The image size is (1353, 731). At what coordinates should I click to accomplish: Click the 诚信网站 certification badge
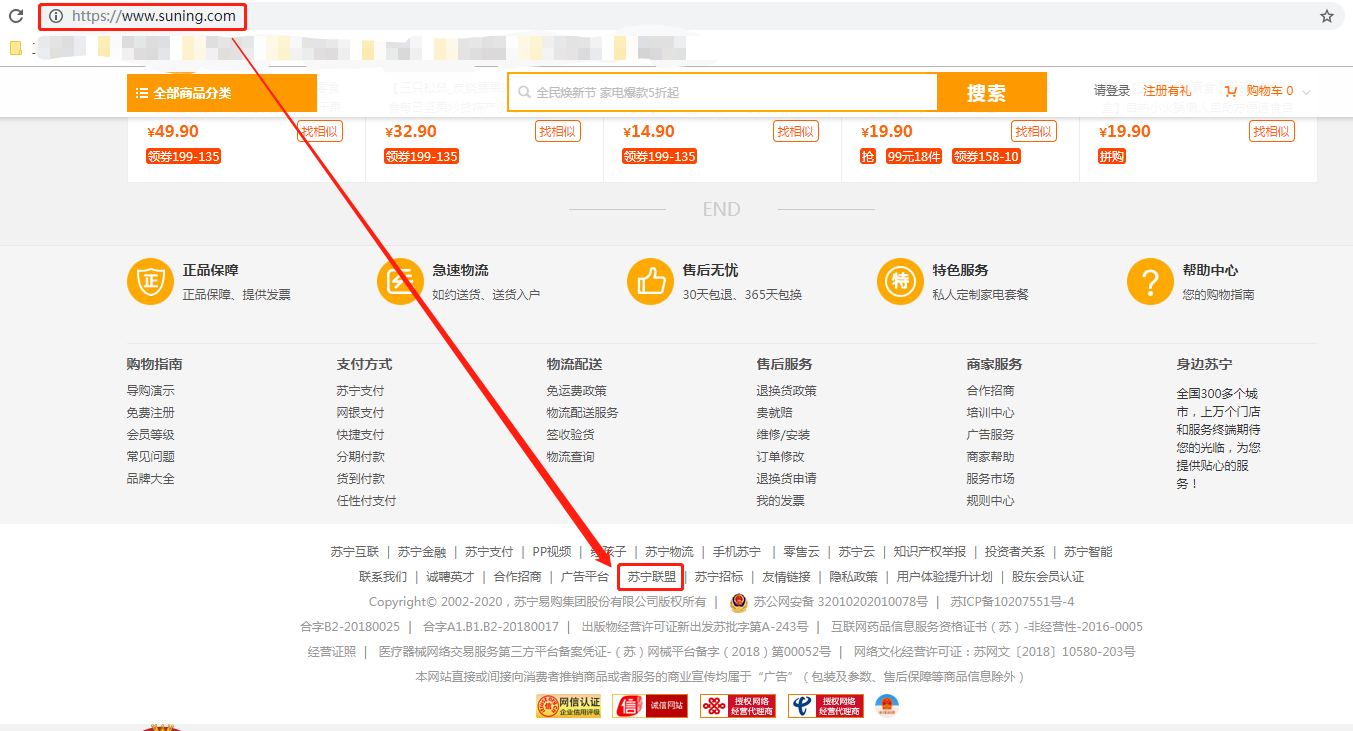click(651, 706)
